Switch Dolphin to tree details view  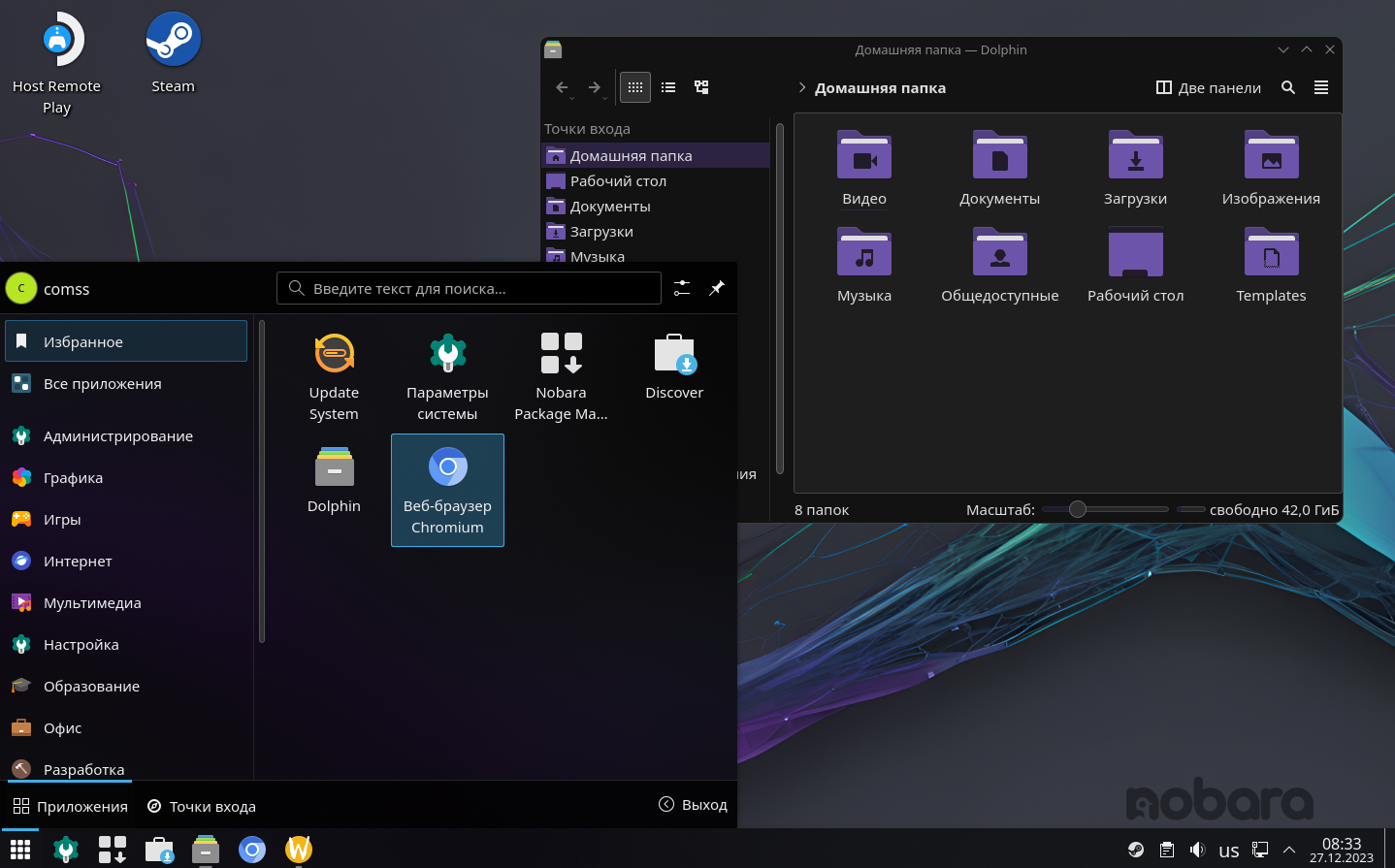701,87
